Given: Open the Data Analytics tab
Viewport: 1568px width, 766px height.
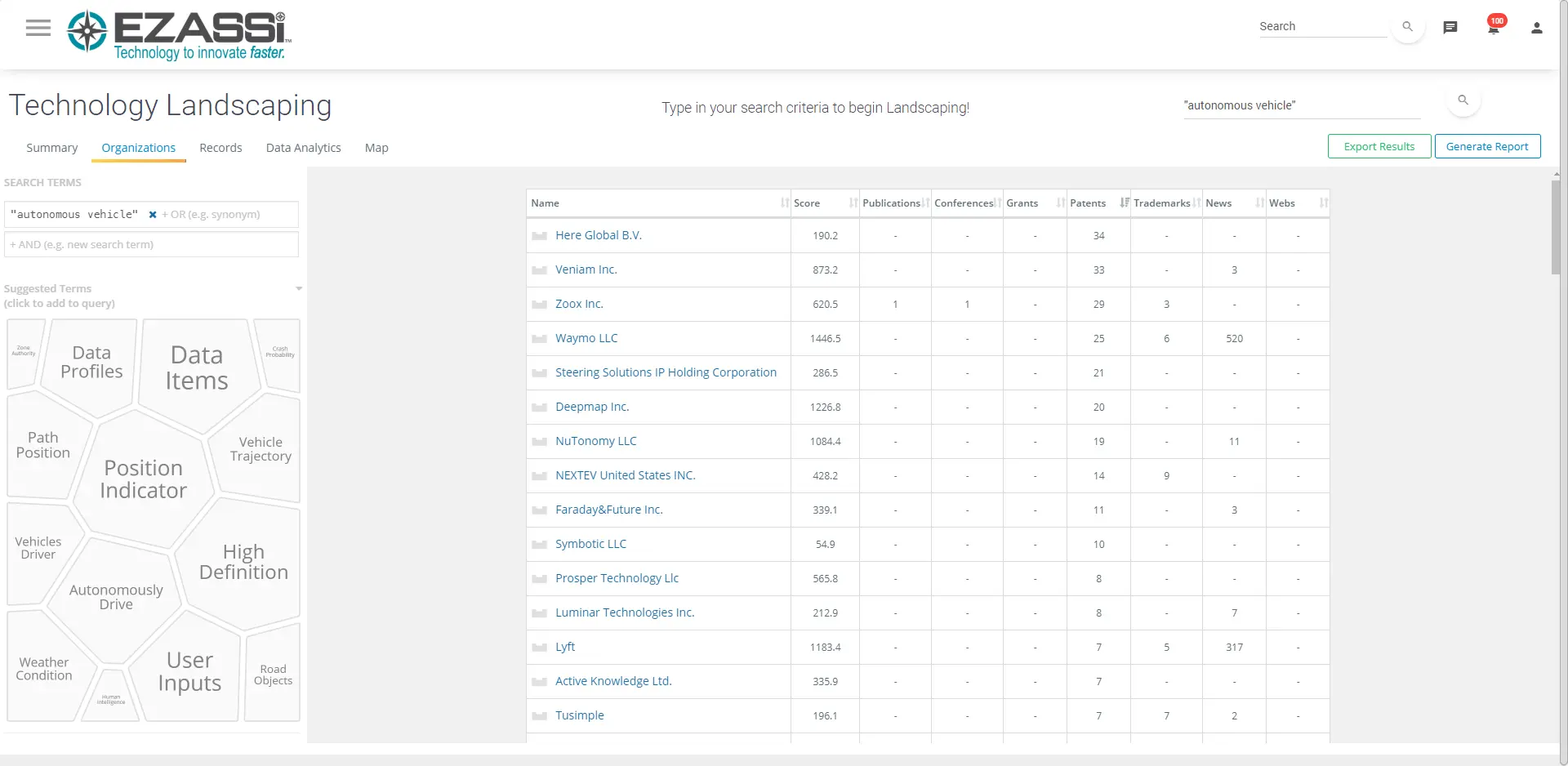Looking at the screenshot, I should (304, 148).
